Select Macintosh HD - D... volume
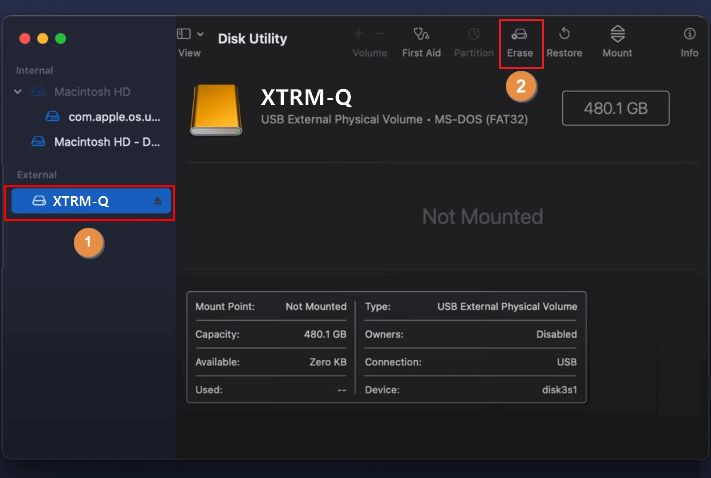Image resolution: width=711 pixels, height=478 pixels. pos(107,142)
